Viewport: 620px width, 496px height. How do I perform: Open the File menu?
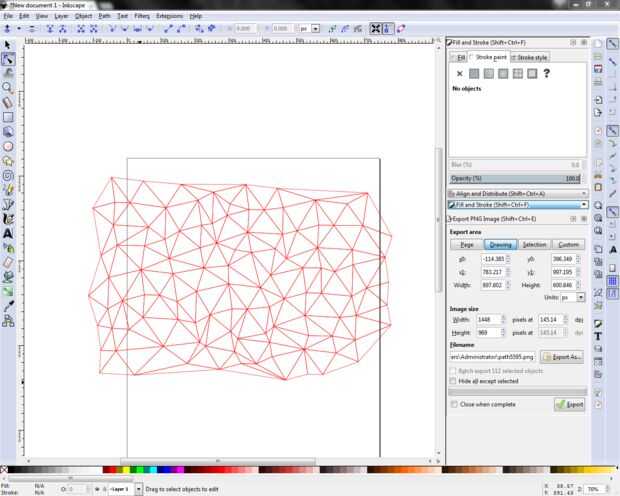point(8,16)
